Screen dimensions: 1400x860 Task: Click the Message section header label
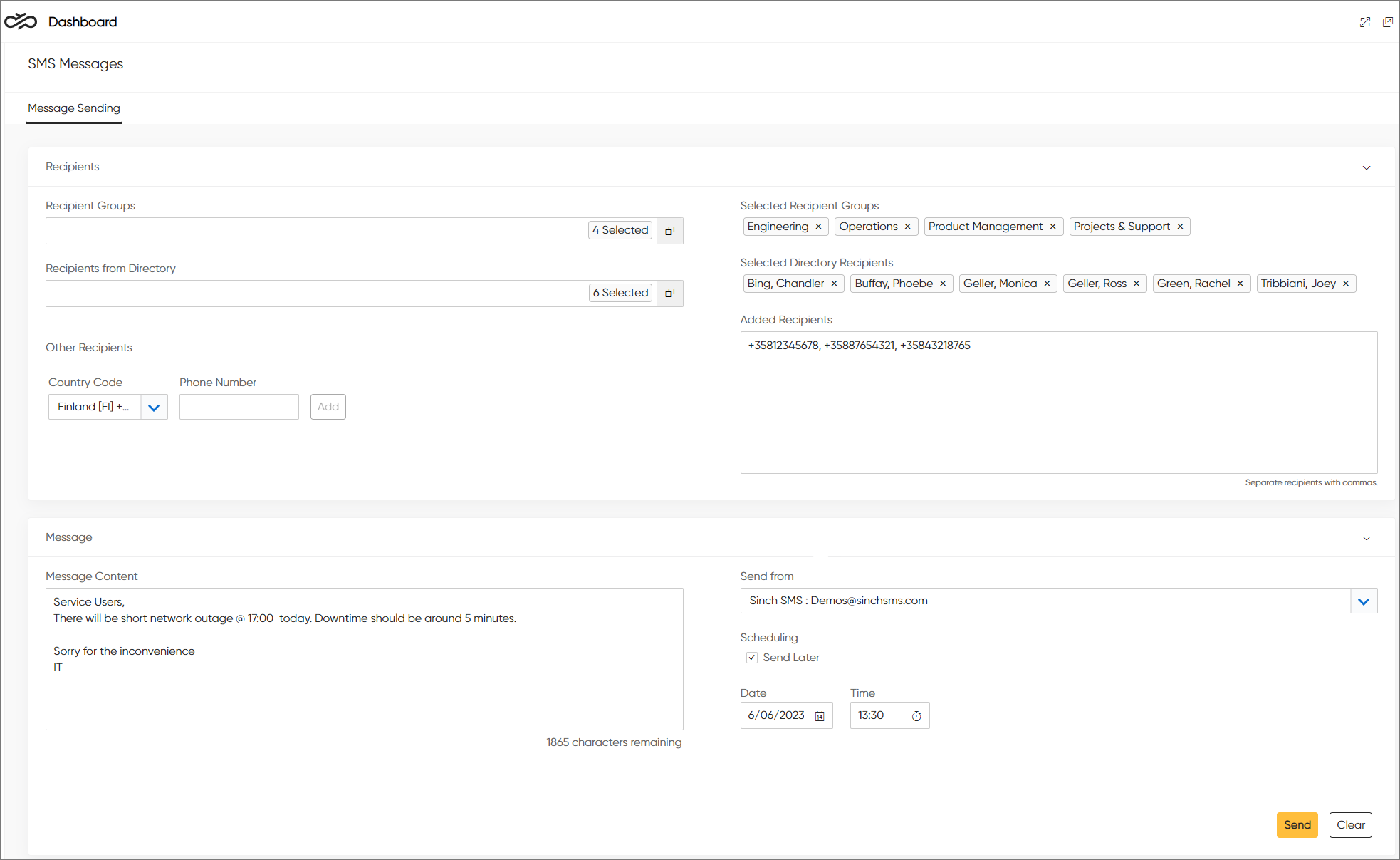69,537
